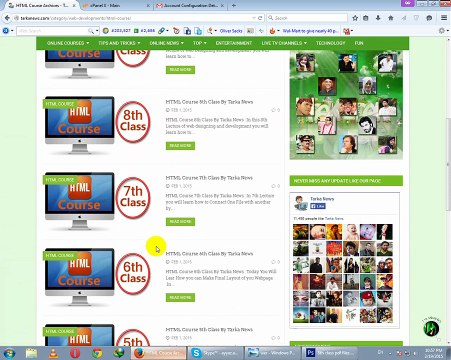
Task: Select the HTML Course Archives tab
Action: pyautogui.click(x=42, y=6)
